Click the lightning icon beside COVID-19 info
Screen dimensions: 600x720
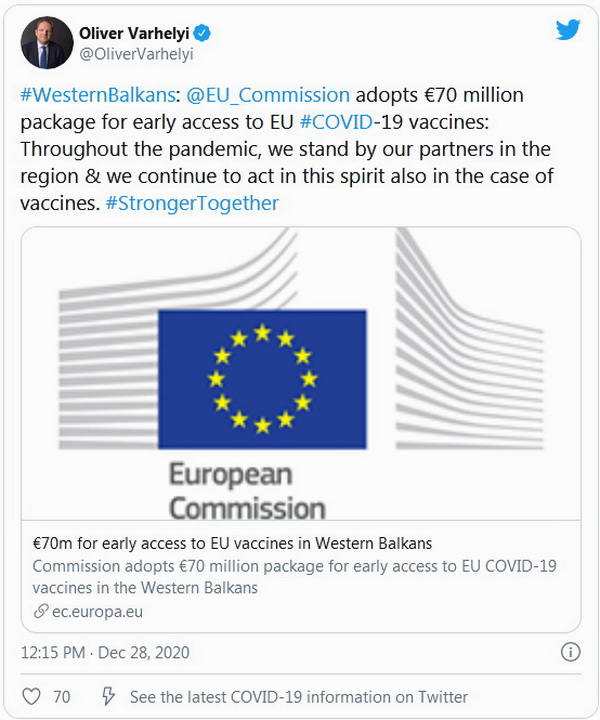(x=108, y=696)
